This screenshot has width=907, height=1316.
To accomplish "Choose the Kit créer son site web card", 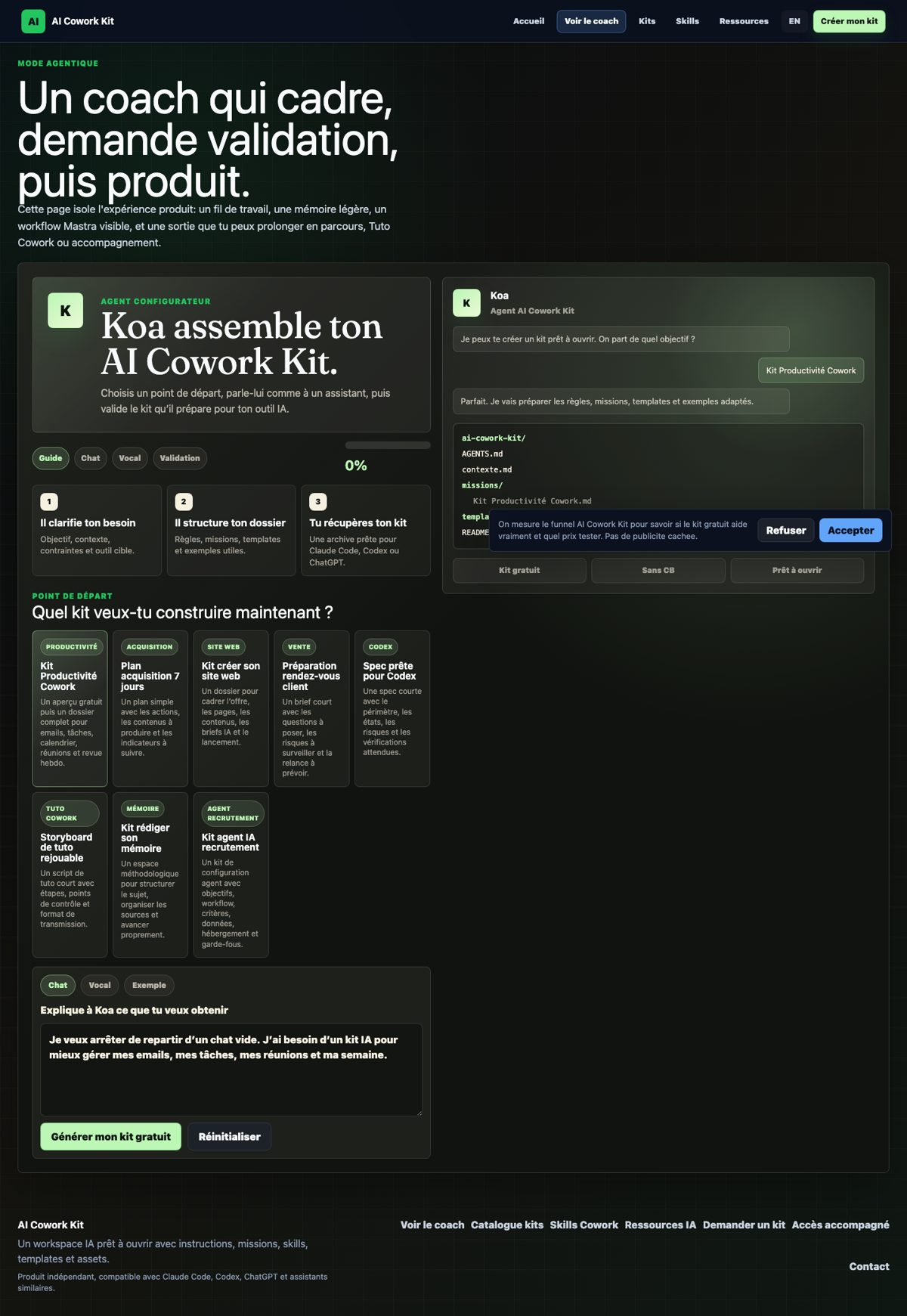I will point(231,708).
